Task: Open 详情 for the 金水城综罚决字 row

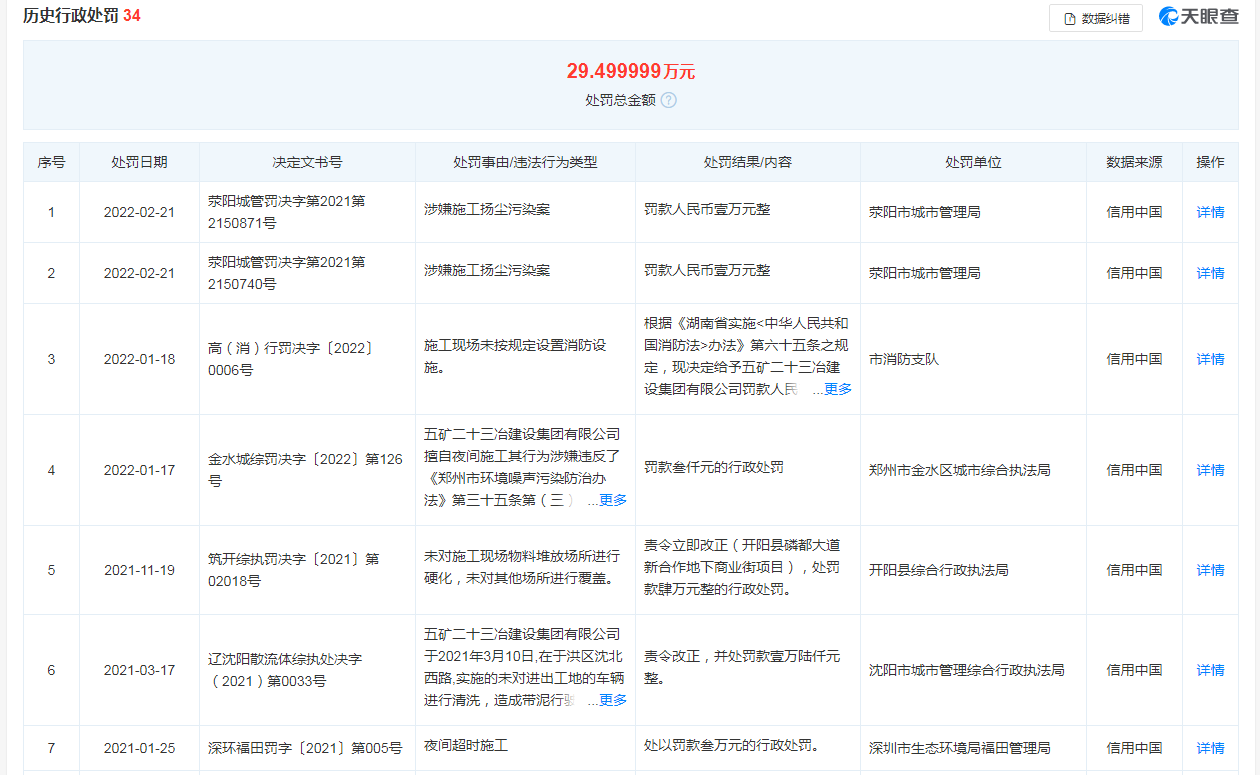Action: pyautogui.click(x=1210, y=470)
